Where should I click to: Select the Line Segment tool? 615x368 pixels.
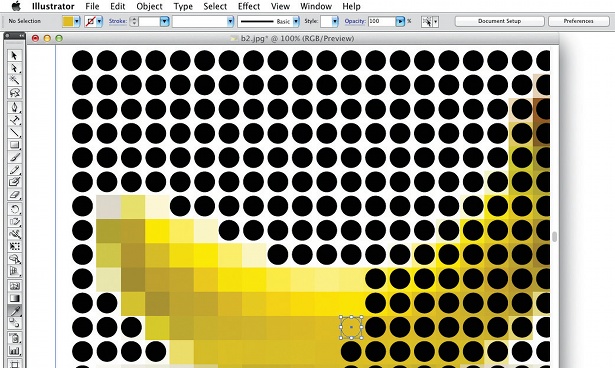[15, 132]
